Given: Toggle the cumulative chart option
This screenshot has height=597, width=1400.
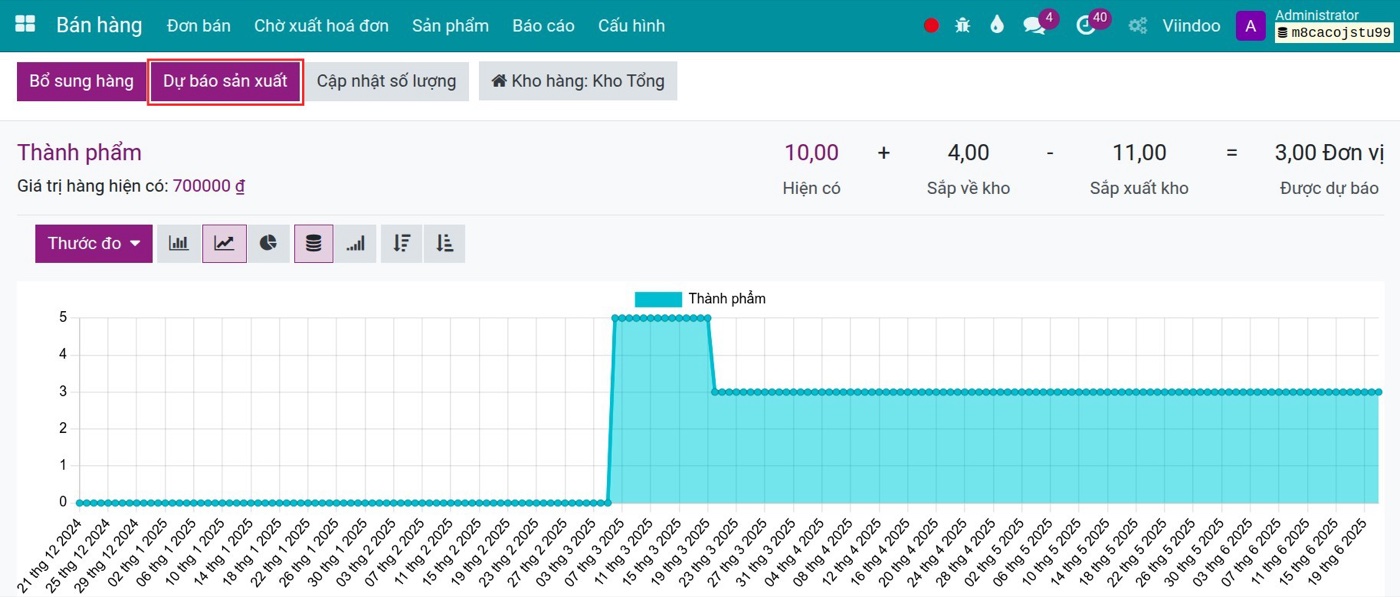Looking at the screenshot, I should [355, 243].
